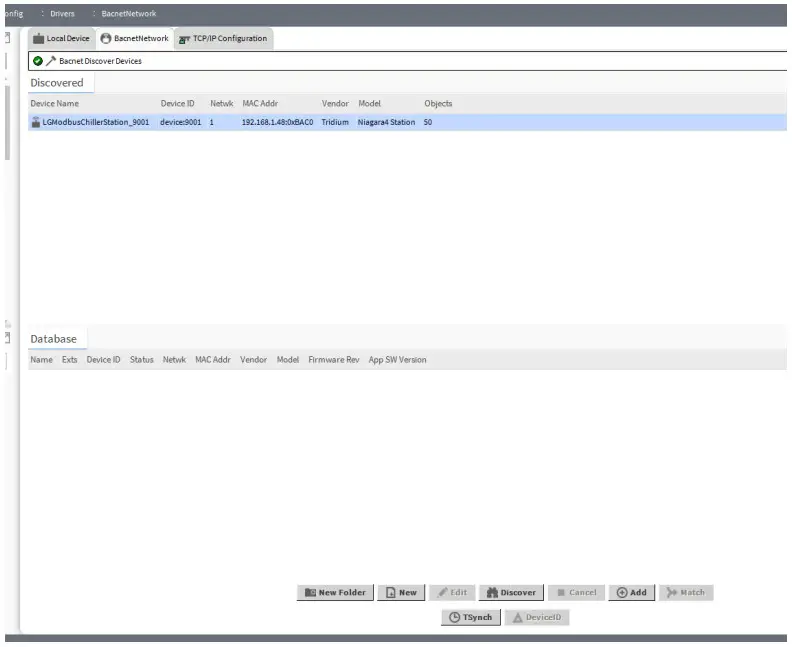Click the BacnetNetwork breadcrumb in the path bar
This screenshot has width=792, height=647.
click(x=129, y=14)
